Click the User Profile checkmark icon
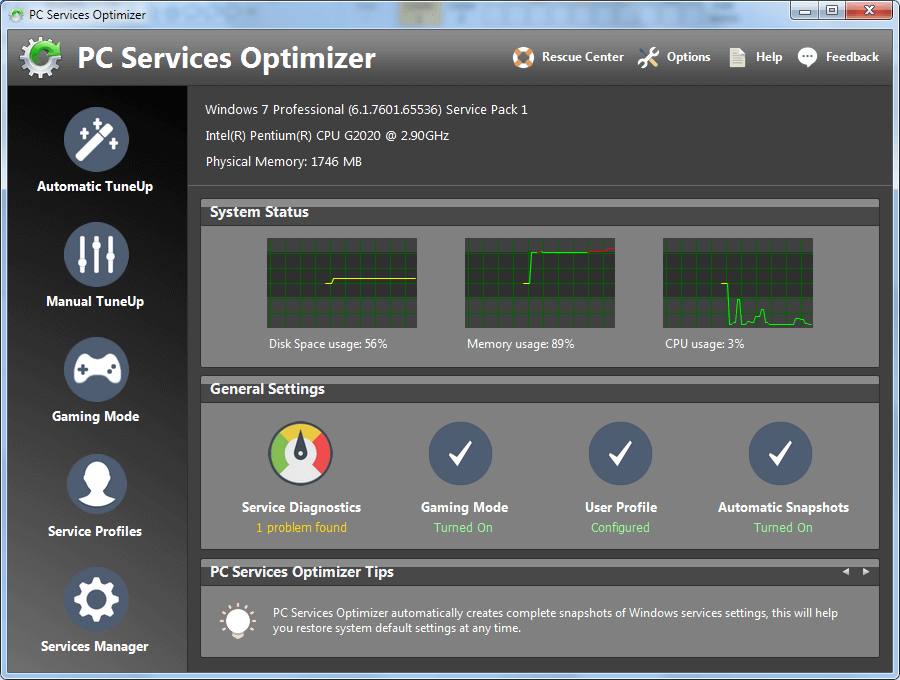 pyautogui.click(x=620, y=453)
